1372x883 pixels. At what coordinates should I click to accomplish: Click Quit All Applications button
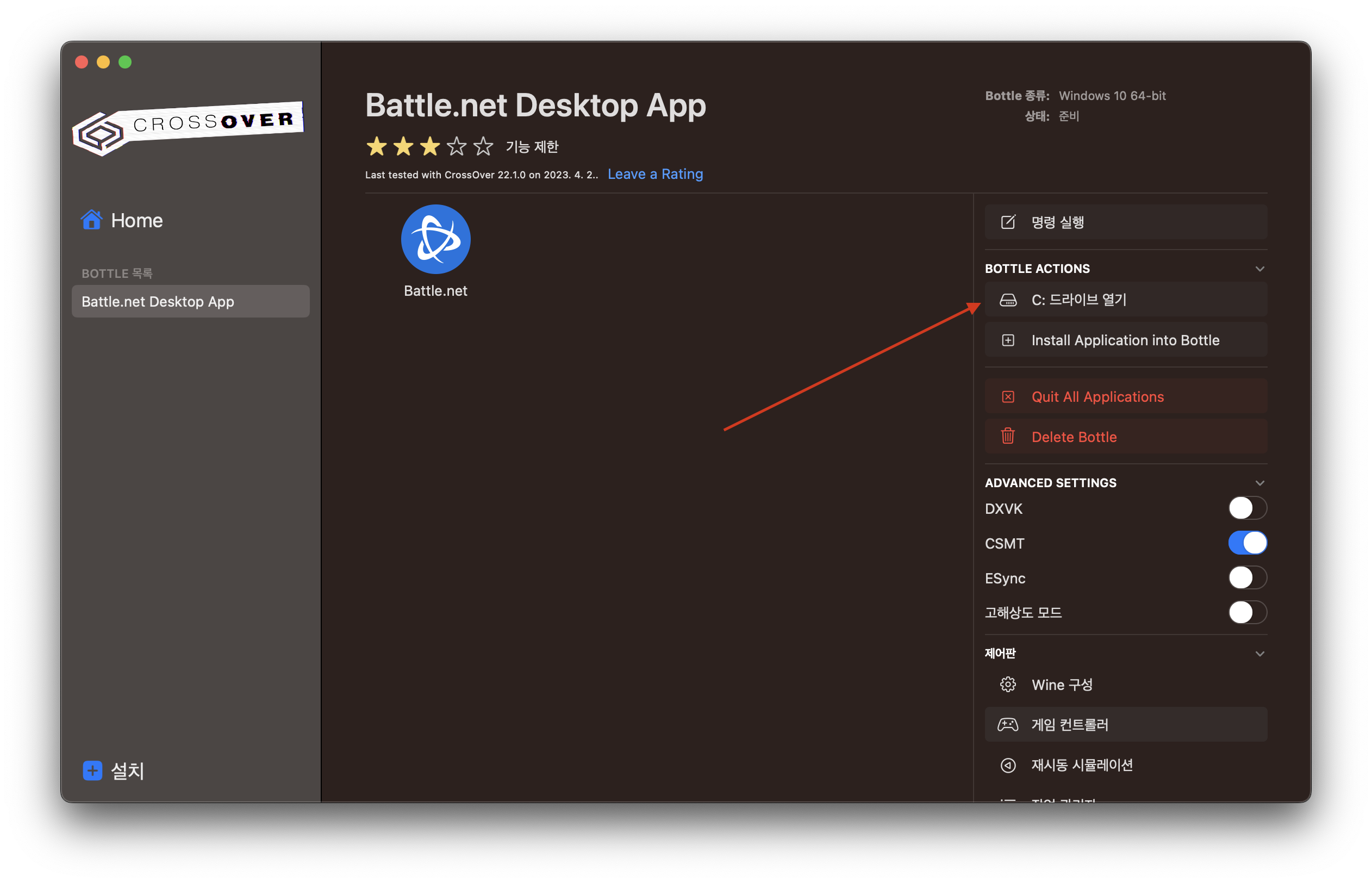1097,397
